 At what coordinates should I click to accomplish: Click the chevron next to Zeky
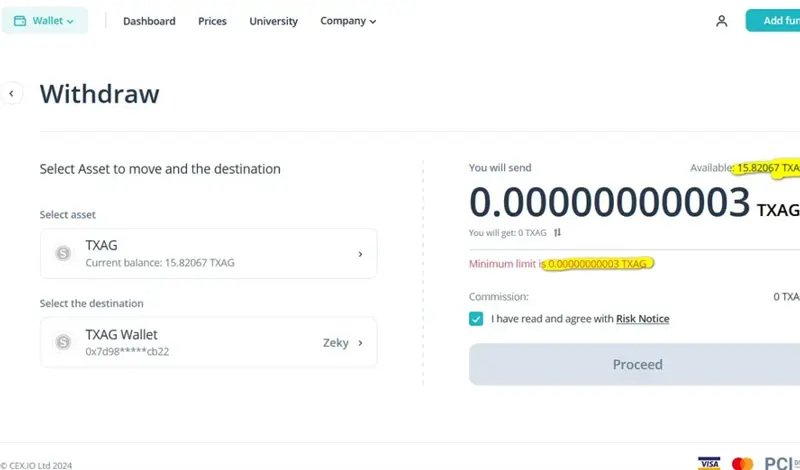[360, 343]
